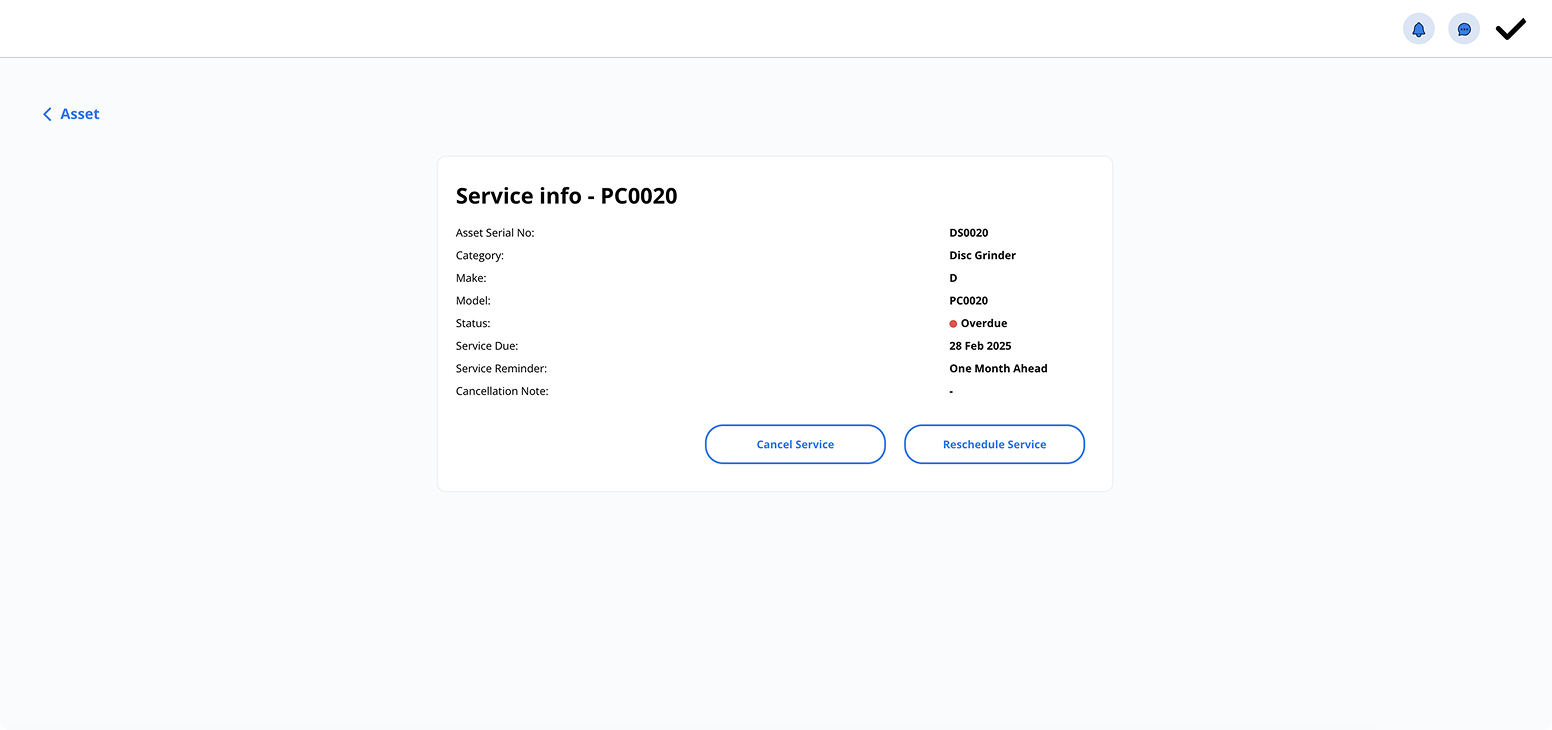Open the notifications bell icon
The height and width of the screenshot is (730, 1552).
pos(1418,29)
